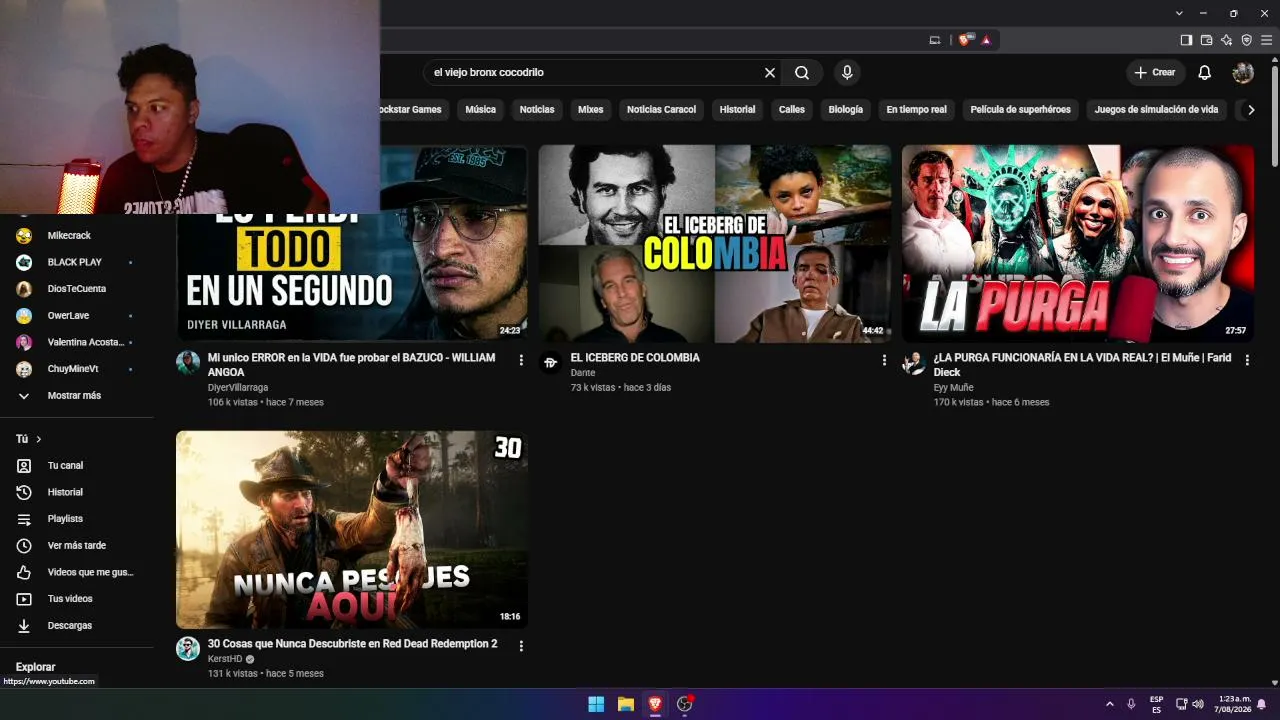Viewport: 1280px width, 720px height.
Task: Start voice search with microphone icon
Action: click(x=847, y=72)
